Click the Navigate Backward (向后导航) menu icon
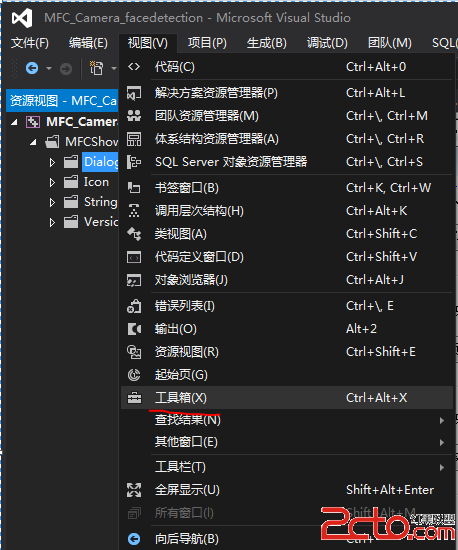The height and width of the screenshot is (550, 458). 134,539
